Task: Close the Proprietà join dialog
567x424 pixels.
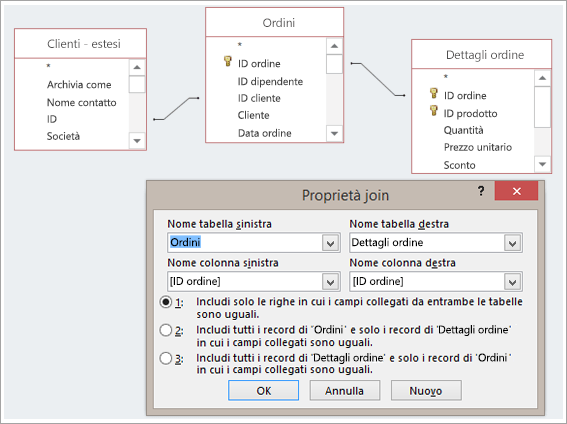Action: (516, 191)
